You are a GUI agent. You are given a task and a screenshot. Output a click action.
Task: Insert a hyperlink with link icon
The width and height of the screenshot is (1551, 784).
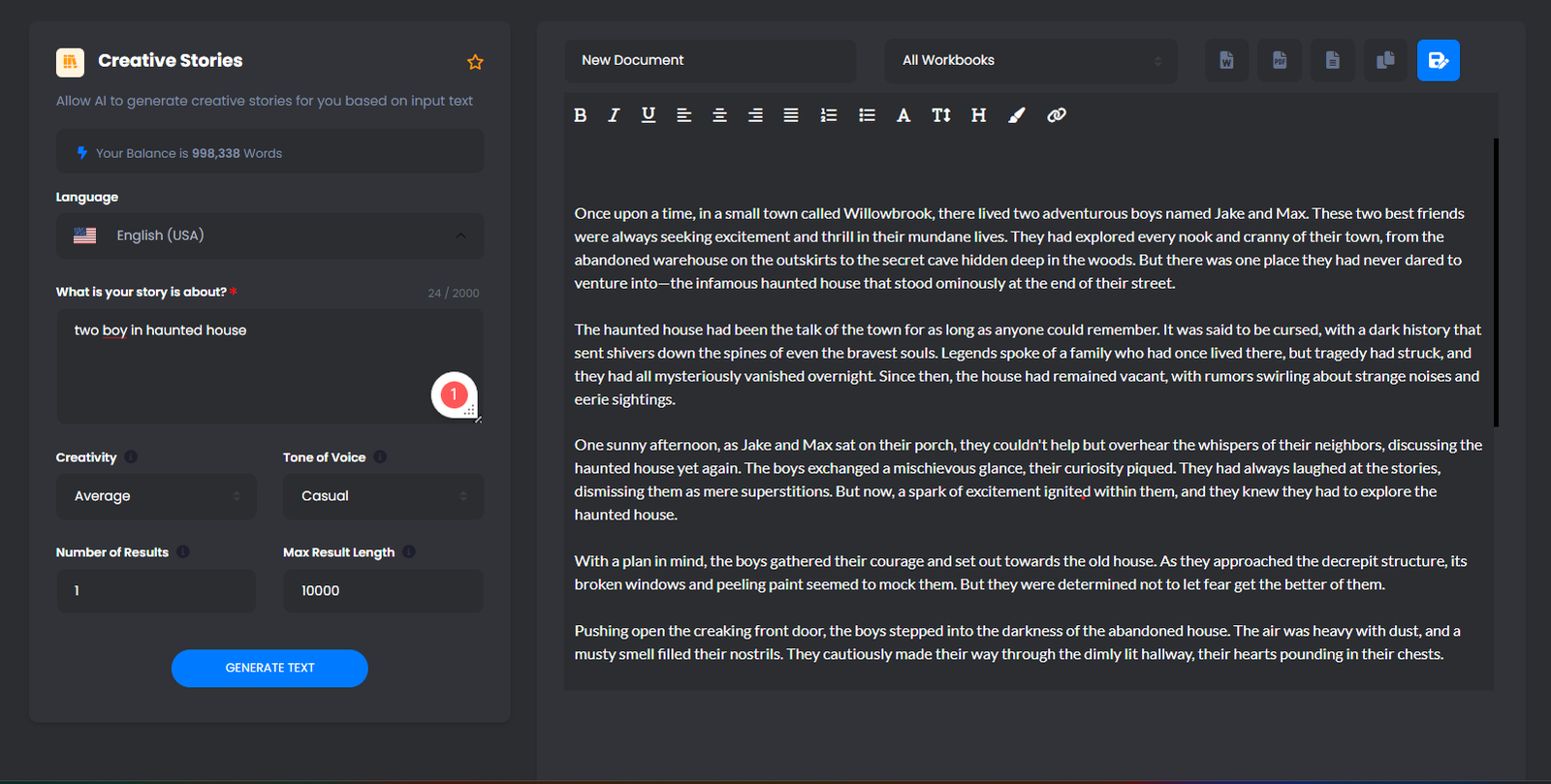click(x=1057, y=115)
